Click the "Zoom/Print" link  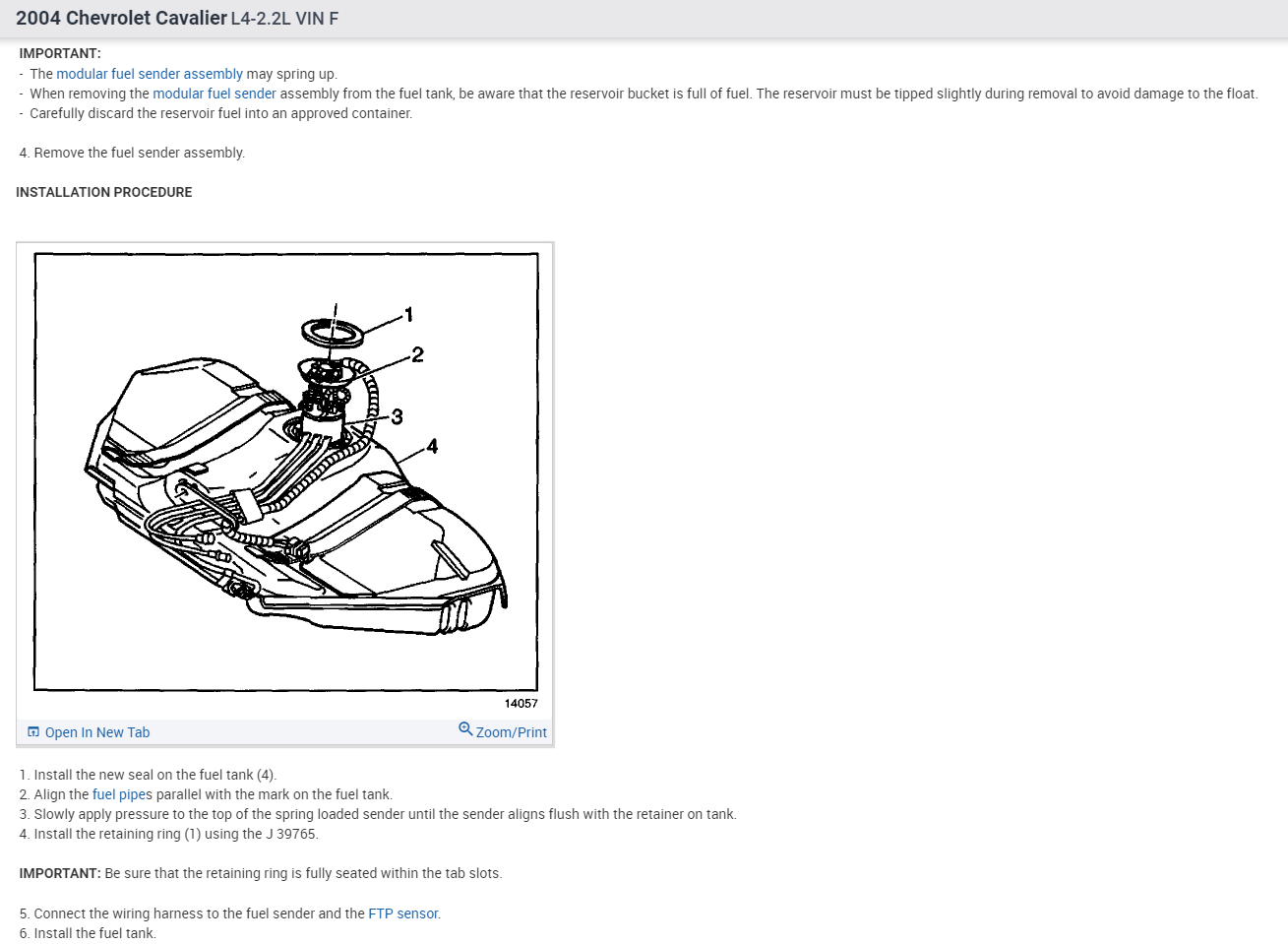point(512,732)
